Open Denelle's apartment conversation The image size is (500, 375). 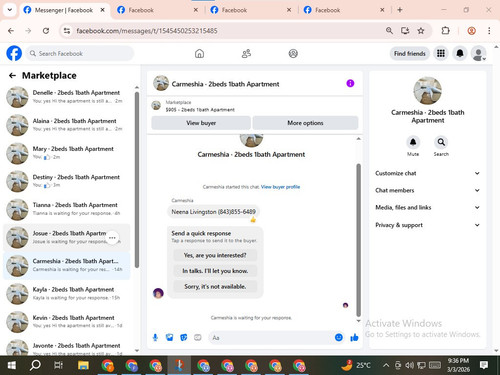tap(67, 97)
